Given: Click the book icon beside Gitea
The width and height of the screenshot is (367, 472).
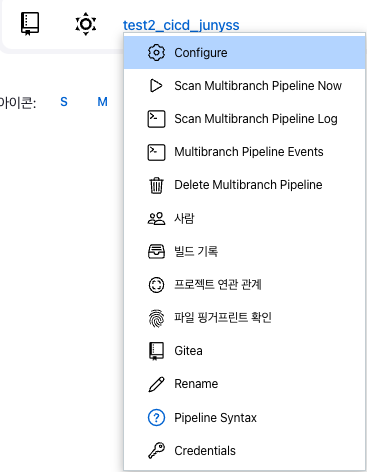Looking at the screenshot, I should tap(156, 351).
